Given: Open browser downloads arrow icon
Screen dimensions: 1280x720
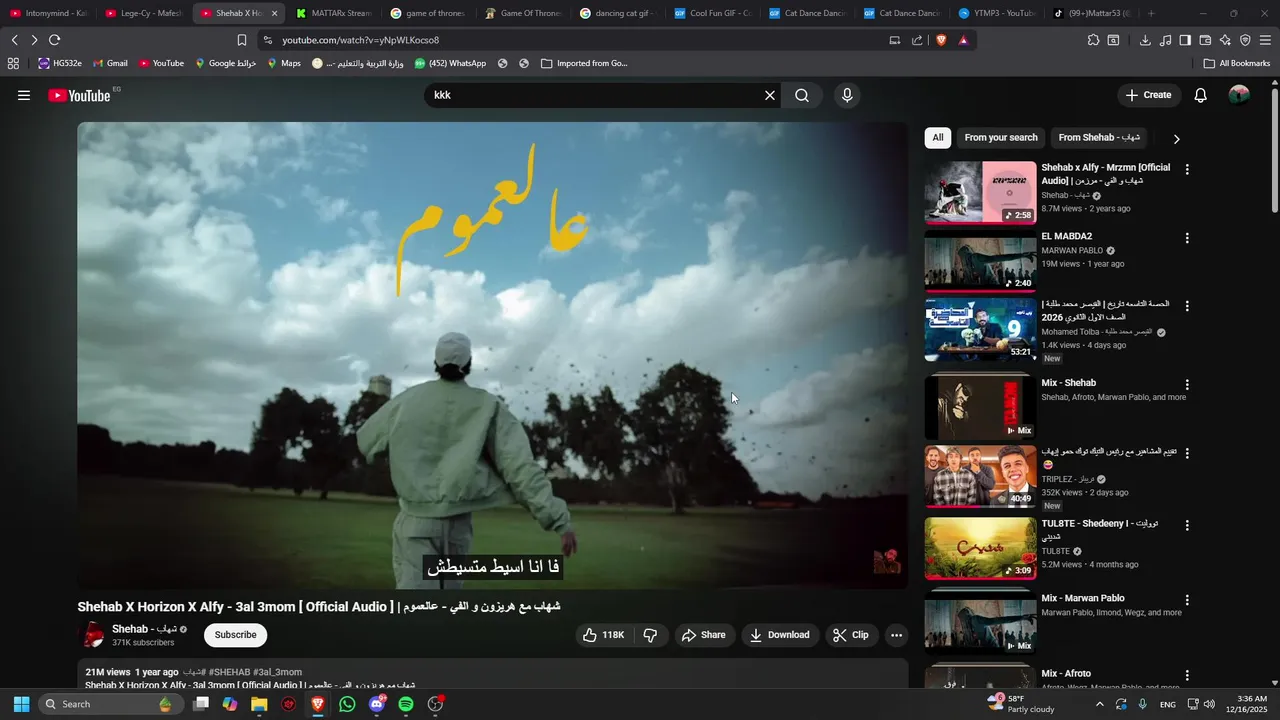Looking at the screenshot, I should [1145, 40].
